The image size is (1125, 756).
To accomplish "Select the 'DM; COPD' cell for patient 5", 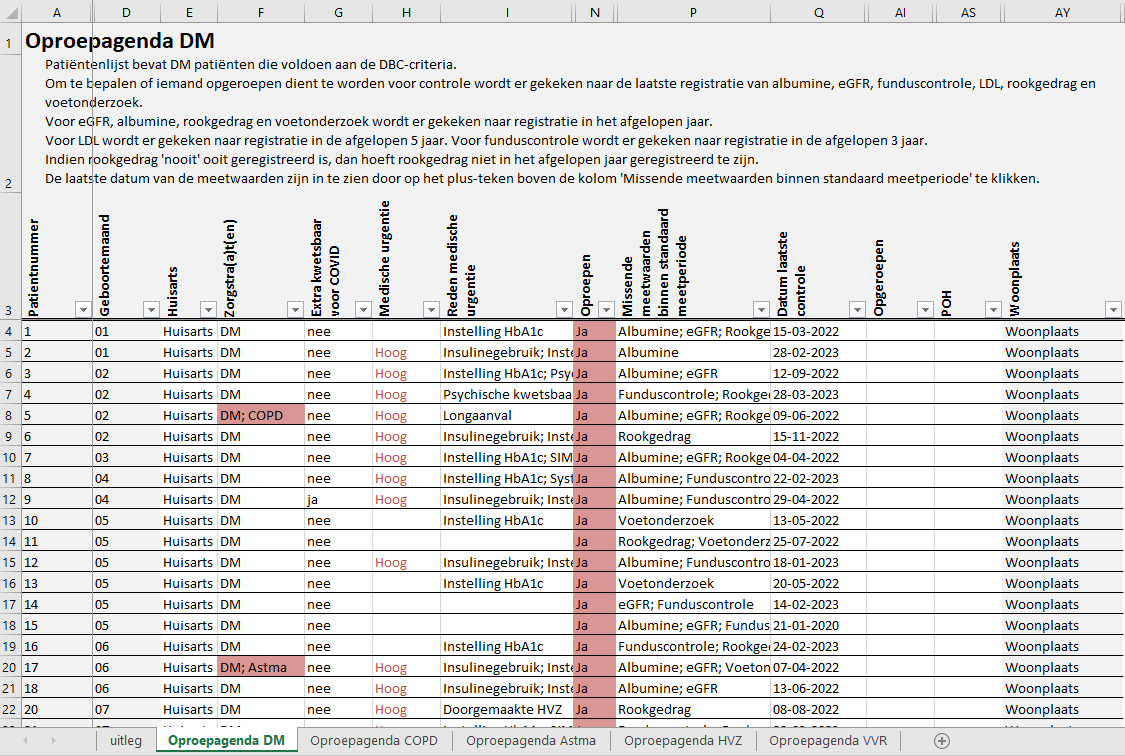I will 260,415.
